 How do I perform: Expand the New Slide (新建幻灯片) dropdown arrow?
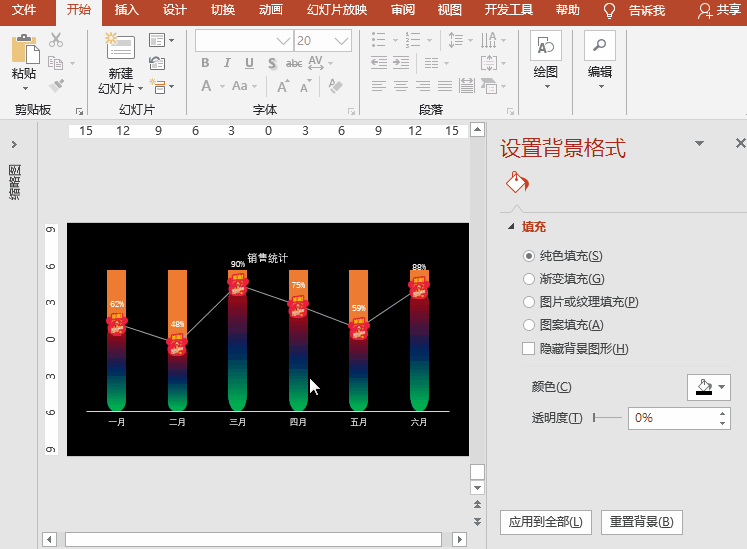tap(140, 89)
